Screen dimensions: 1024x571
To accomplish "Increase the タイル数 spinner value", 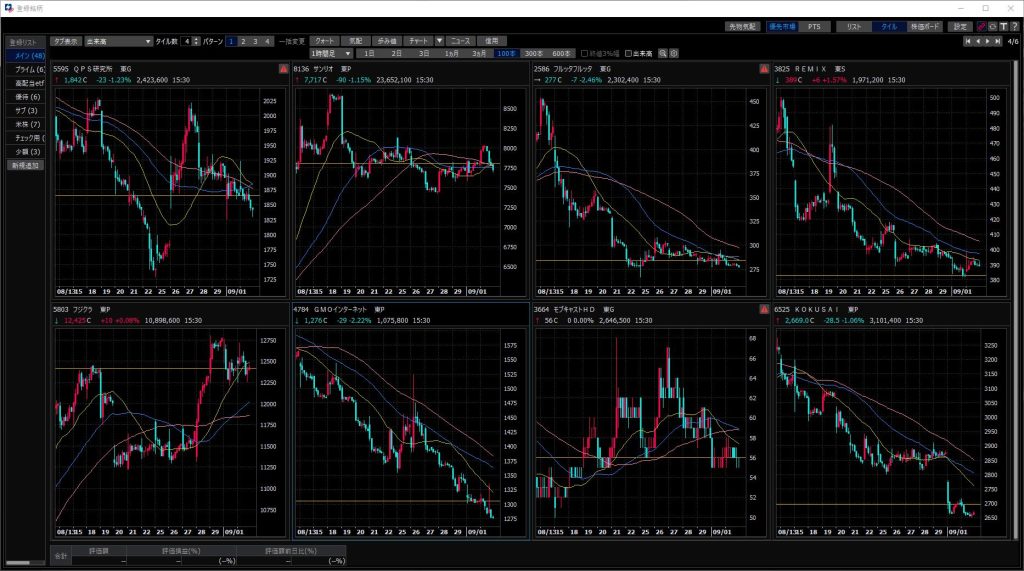I will [197, 39].
